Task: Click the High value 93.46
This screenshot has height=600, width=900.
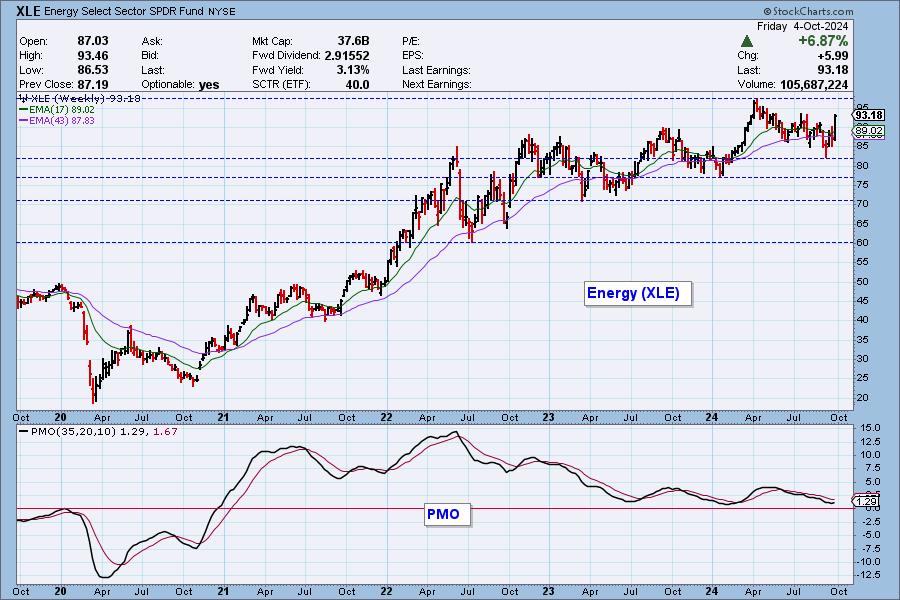Action: click(x=93, y=56)
